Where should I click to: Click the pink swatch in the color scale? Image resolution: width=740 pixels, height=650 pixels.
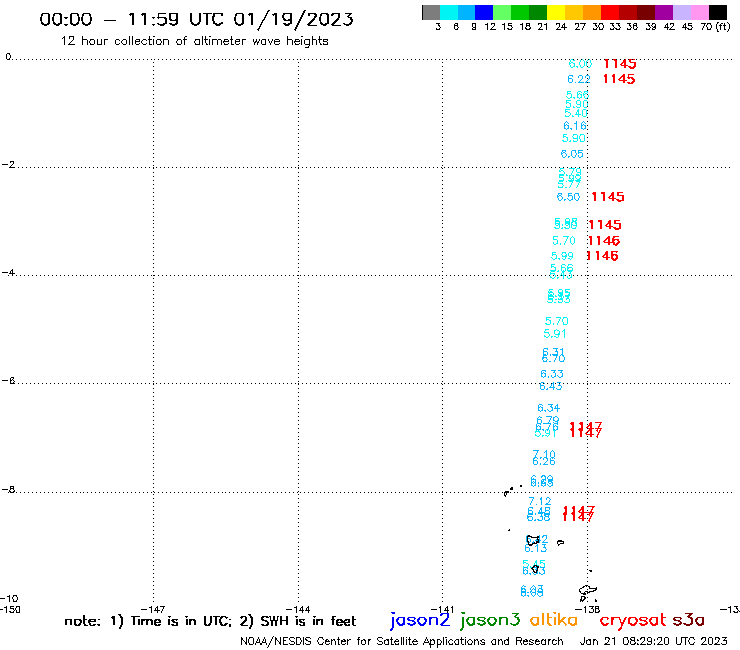tap(699, 12)
